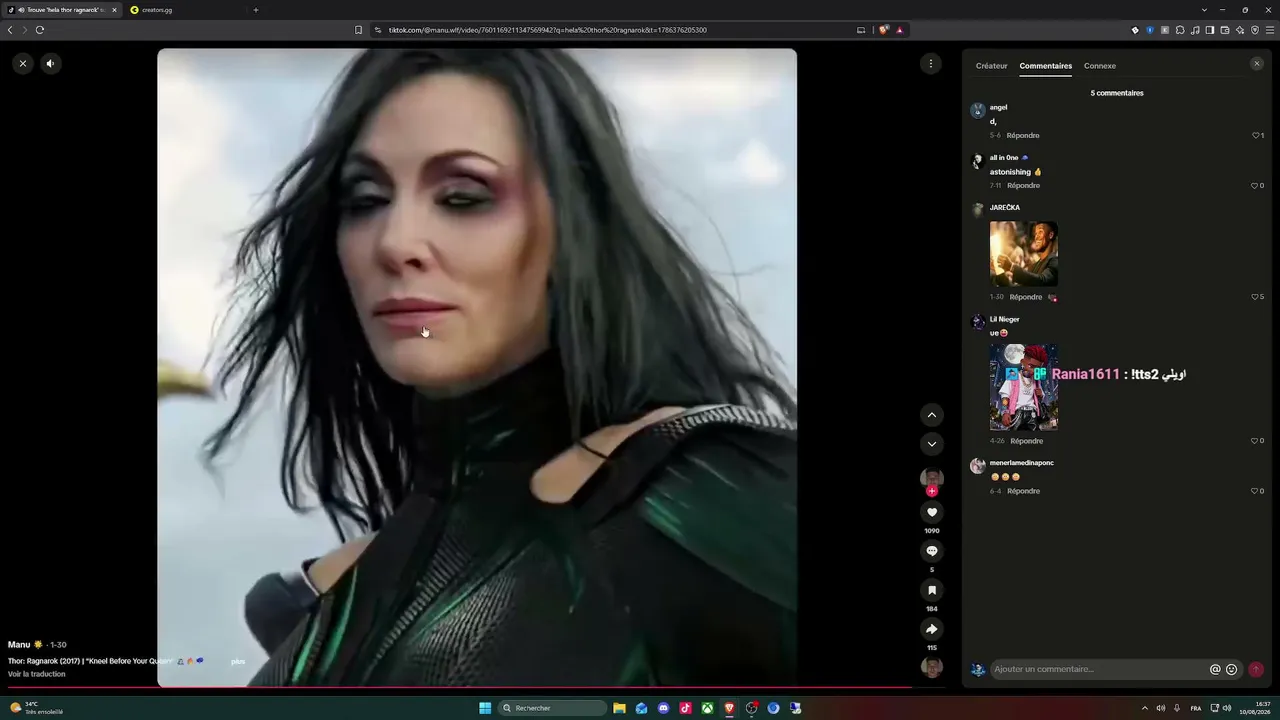Open the Brave Shields icon
Image resolution: width=1280 pixels, height=720 pixels.
[x=884, y=30]
